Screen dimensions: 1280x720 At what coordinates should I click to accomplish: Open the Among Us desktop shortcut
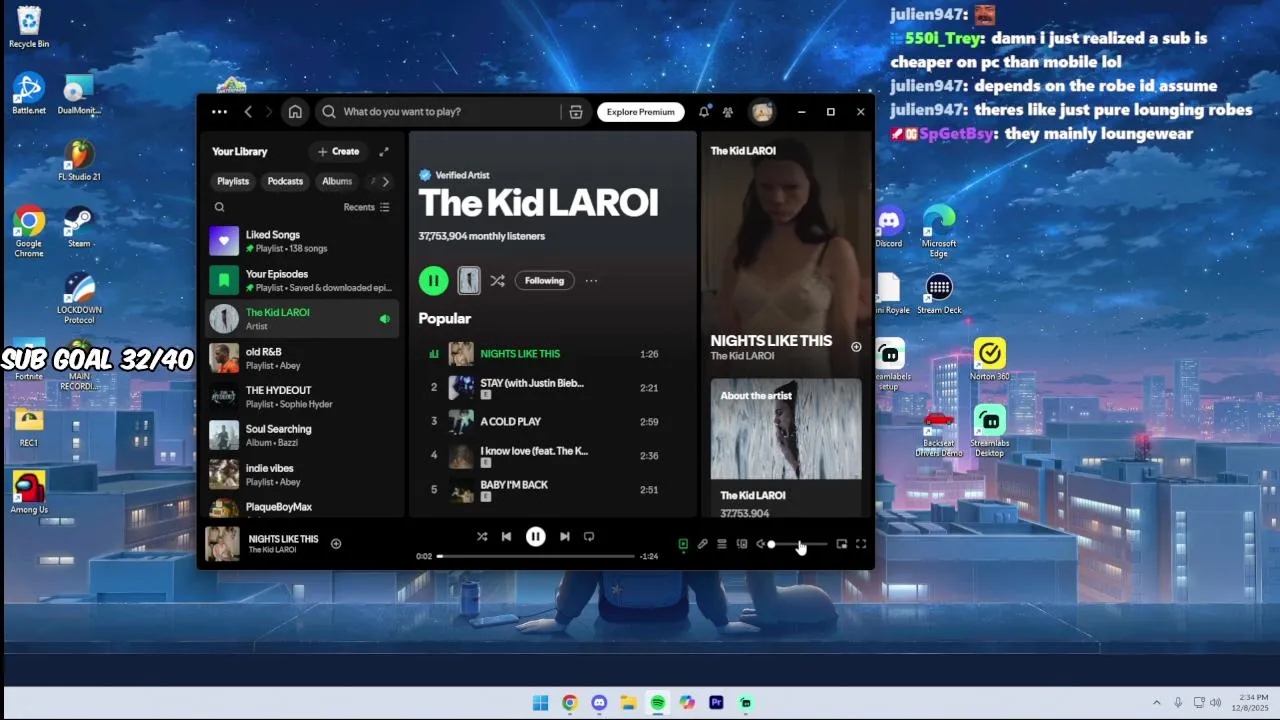[29, 493]
